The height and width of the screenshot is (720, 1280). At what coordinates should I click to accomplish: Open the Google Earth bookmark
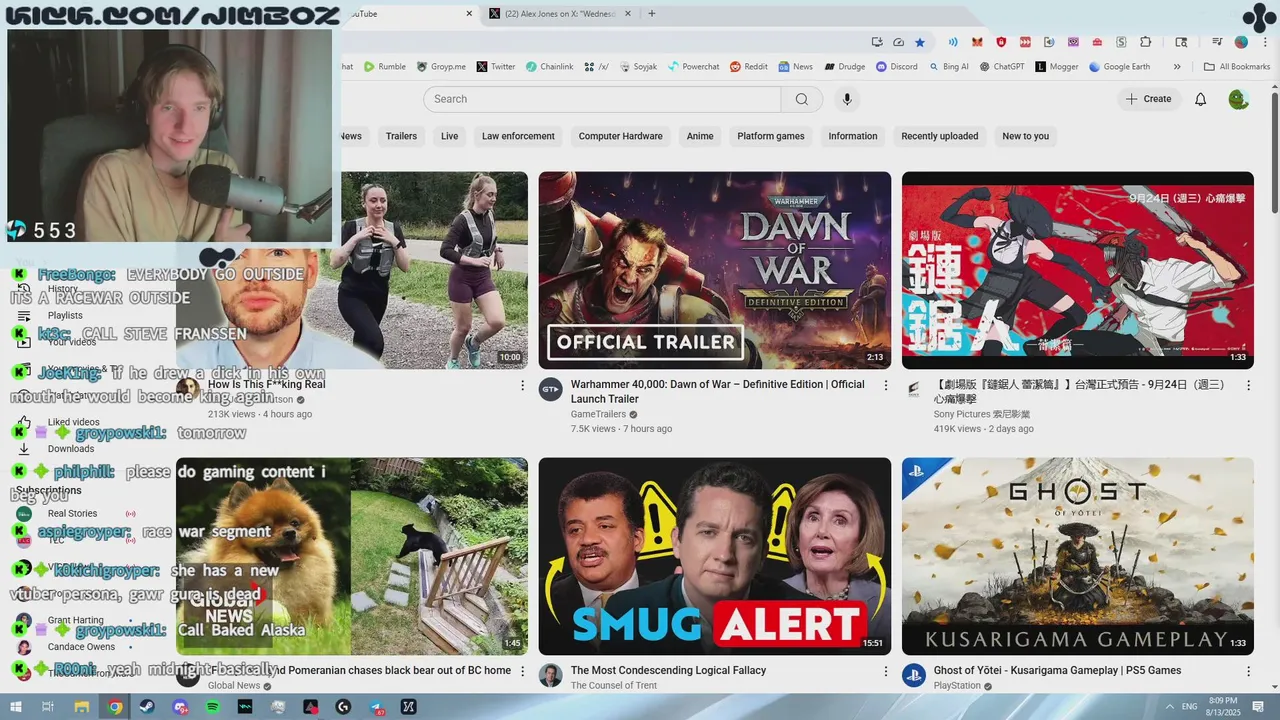(1119, 67)
